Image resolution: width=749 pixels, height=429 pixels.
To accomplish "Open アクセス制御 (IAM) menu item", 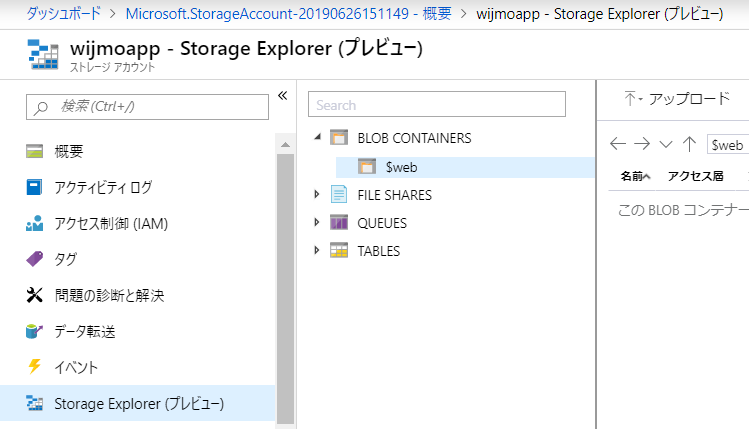I will point(111,223).
